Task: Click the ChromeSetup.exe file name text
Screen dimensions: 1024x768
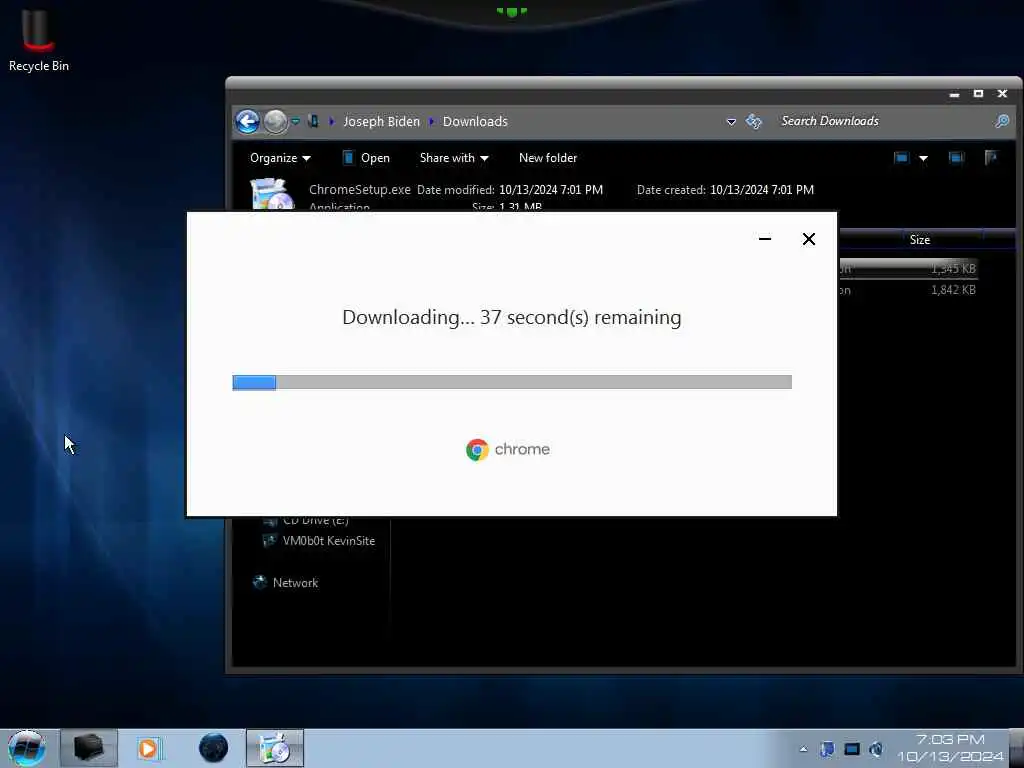Action: 359,189
